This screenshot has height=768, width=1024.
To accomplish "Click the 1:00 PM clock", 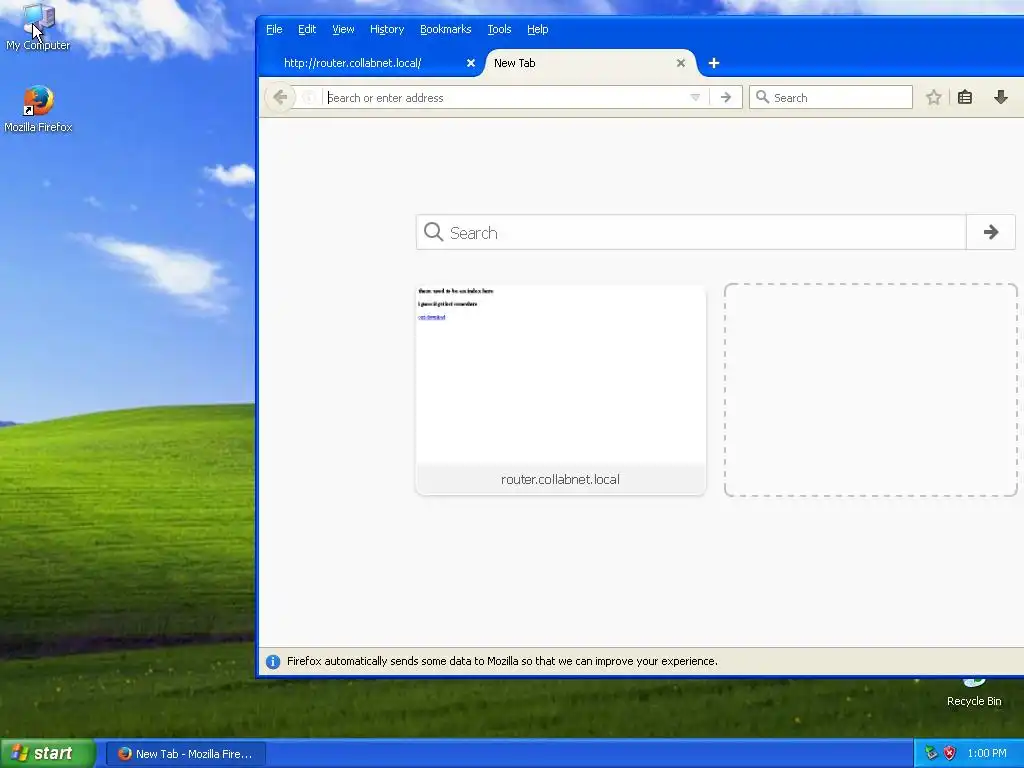I will [987, 754].
